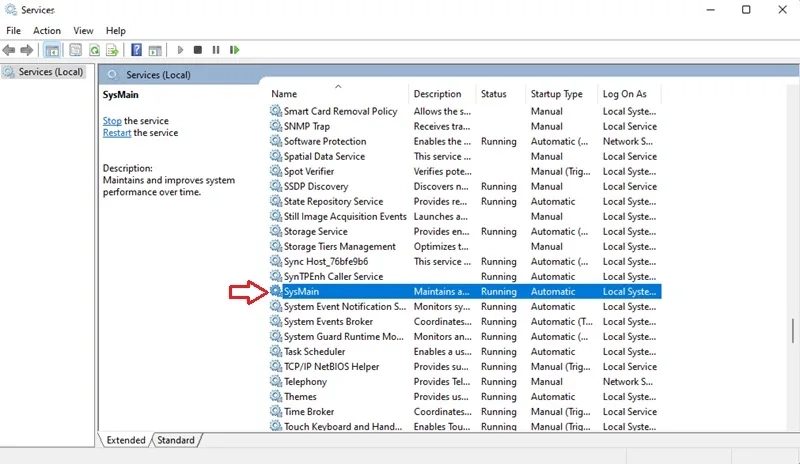
Task: Click the Refresh toolbar icon
Action: (x=94, y=50)
